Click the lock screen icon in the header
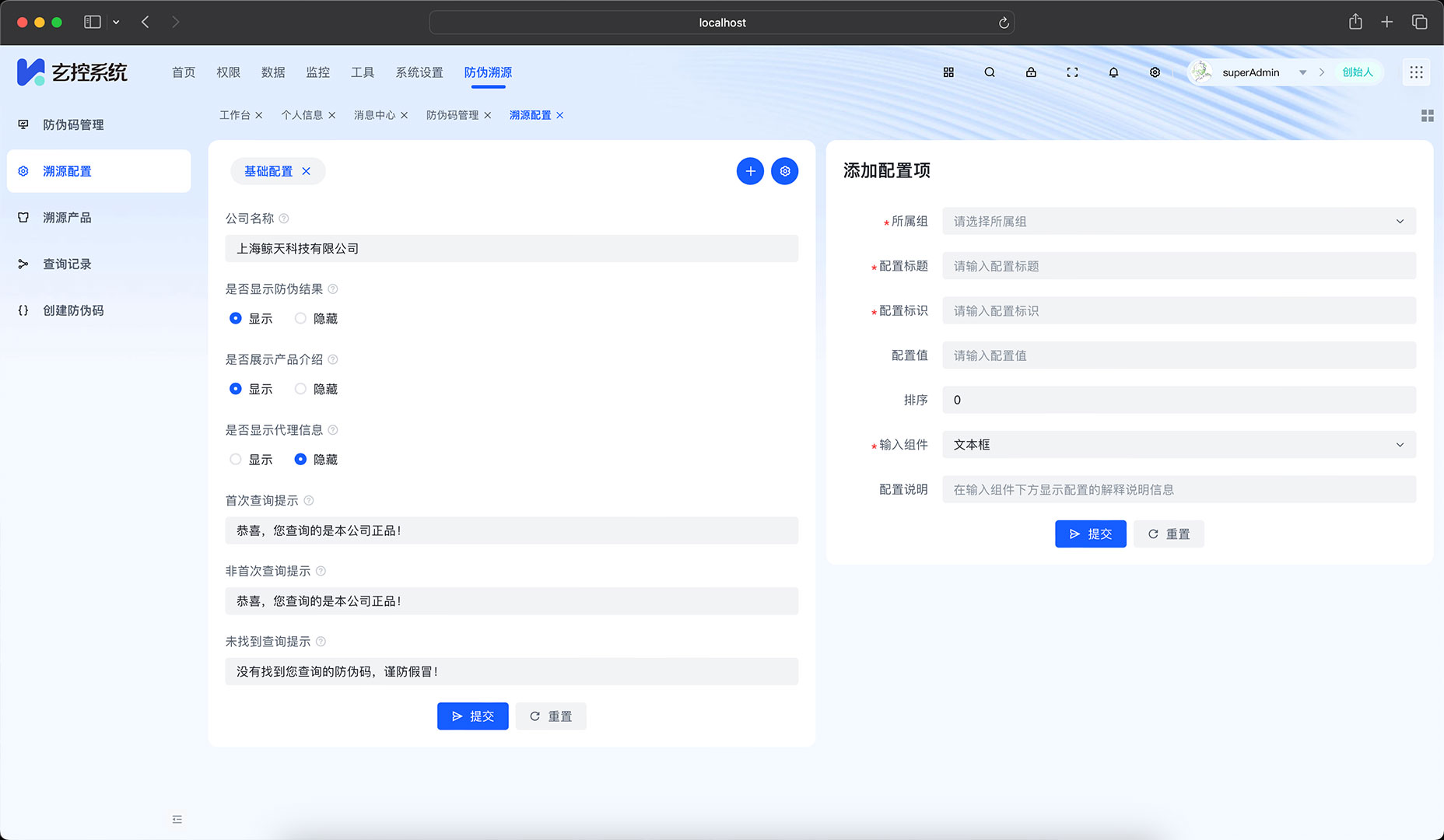Viewport: 1444px width, 840px height. click(1030, 72)
